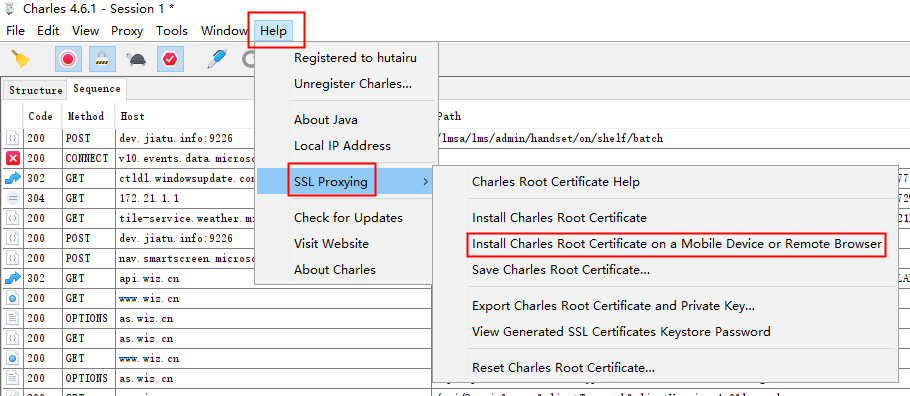Click JSON icon on nav.smartscreen row

coord(13,258)
